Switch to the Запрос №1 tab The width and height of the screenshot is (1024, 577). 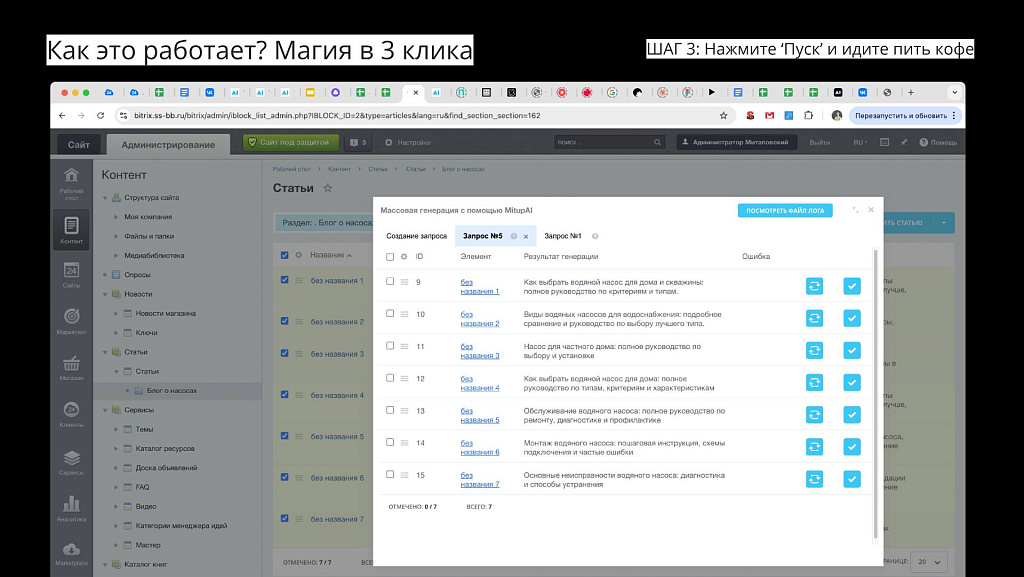pos(562,236)
